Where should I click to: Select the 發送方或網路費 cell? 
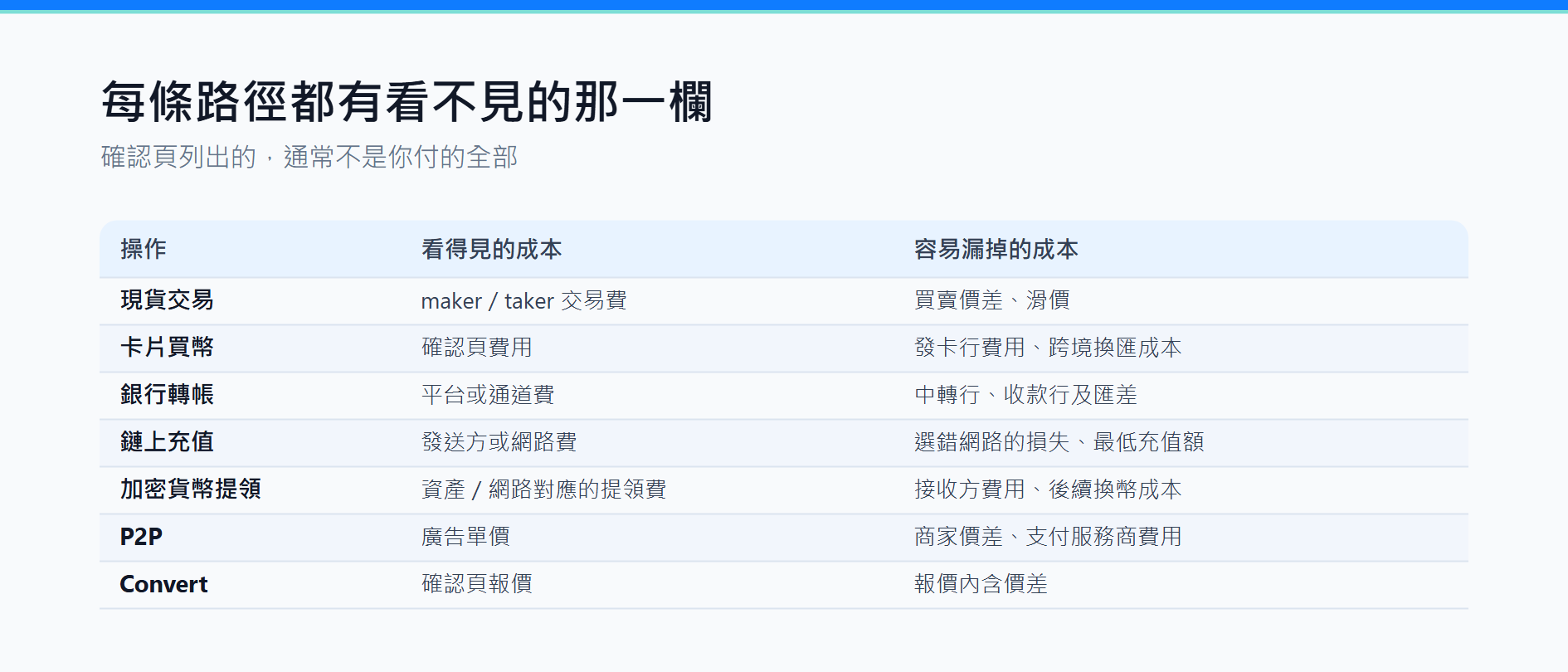click(x=499, y=442)
